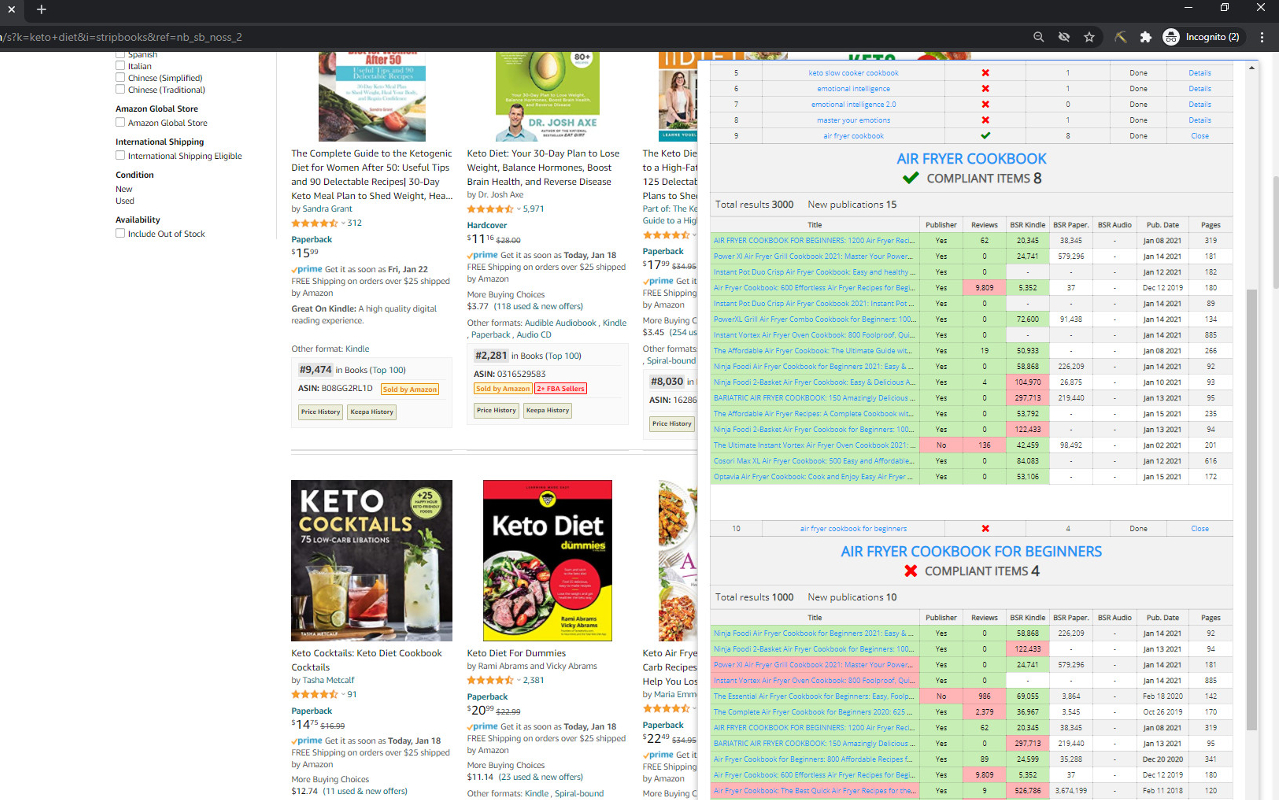Click the Incognito profile avatar icon
This screenshot has width=1280, height=800.
coord(1171,36)
